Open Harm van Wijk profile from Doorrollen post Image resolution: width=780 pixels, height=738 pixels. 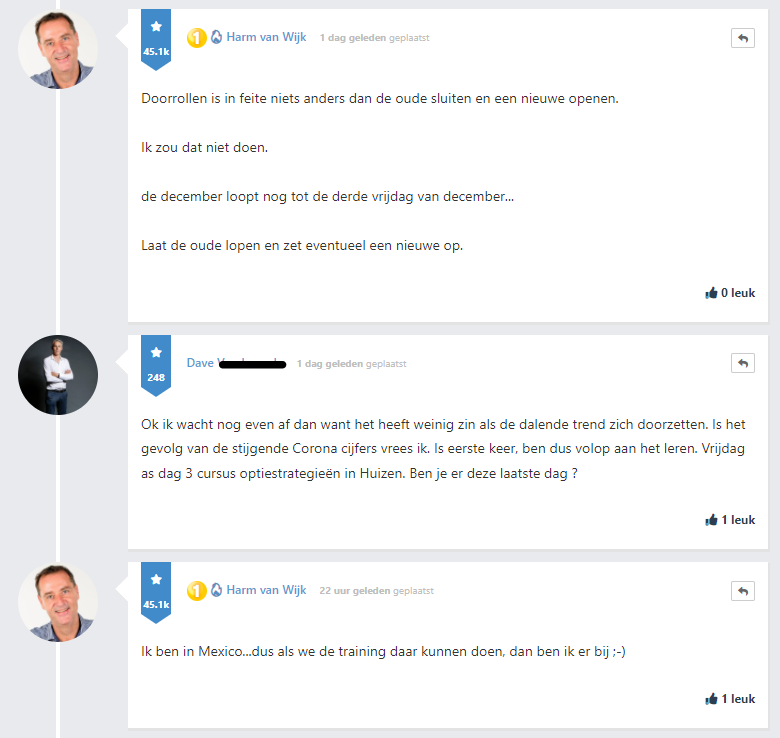tap(266, 38)
